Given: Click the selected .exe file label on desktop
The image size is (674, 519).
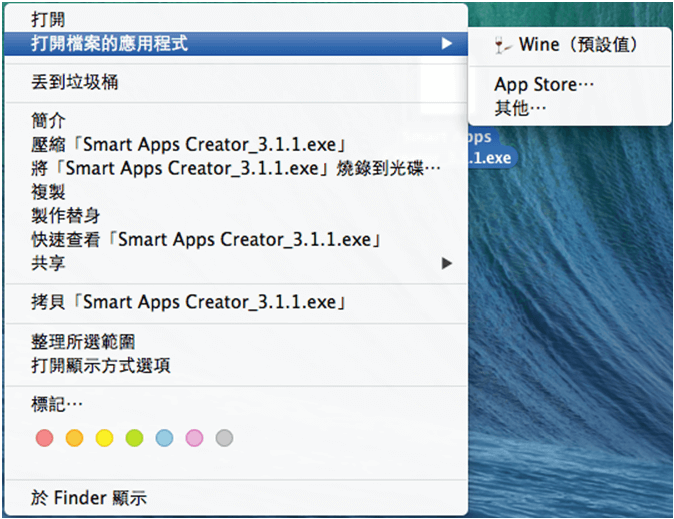Looking at the screenshot, I should click(x=491, y=147).
